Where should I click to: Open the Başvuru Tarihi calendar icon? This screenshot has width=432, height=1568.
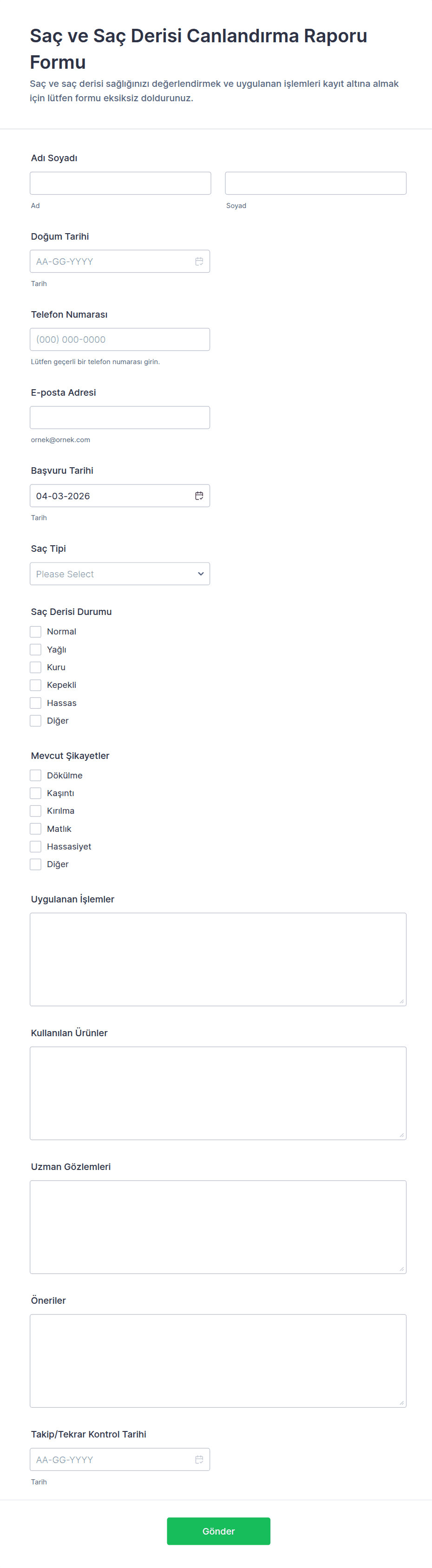(199, 496)
